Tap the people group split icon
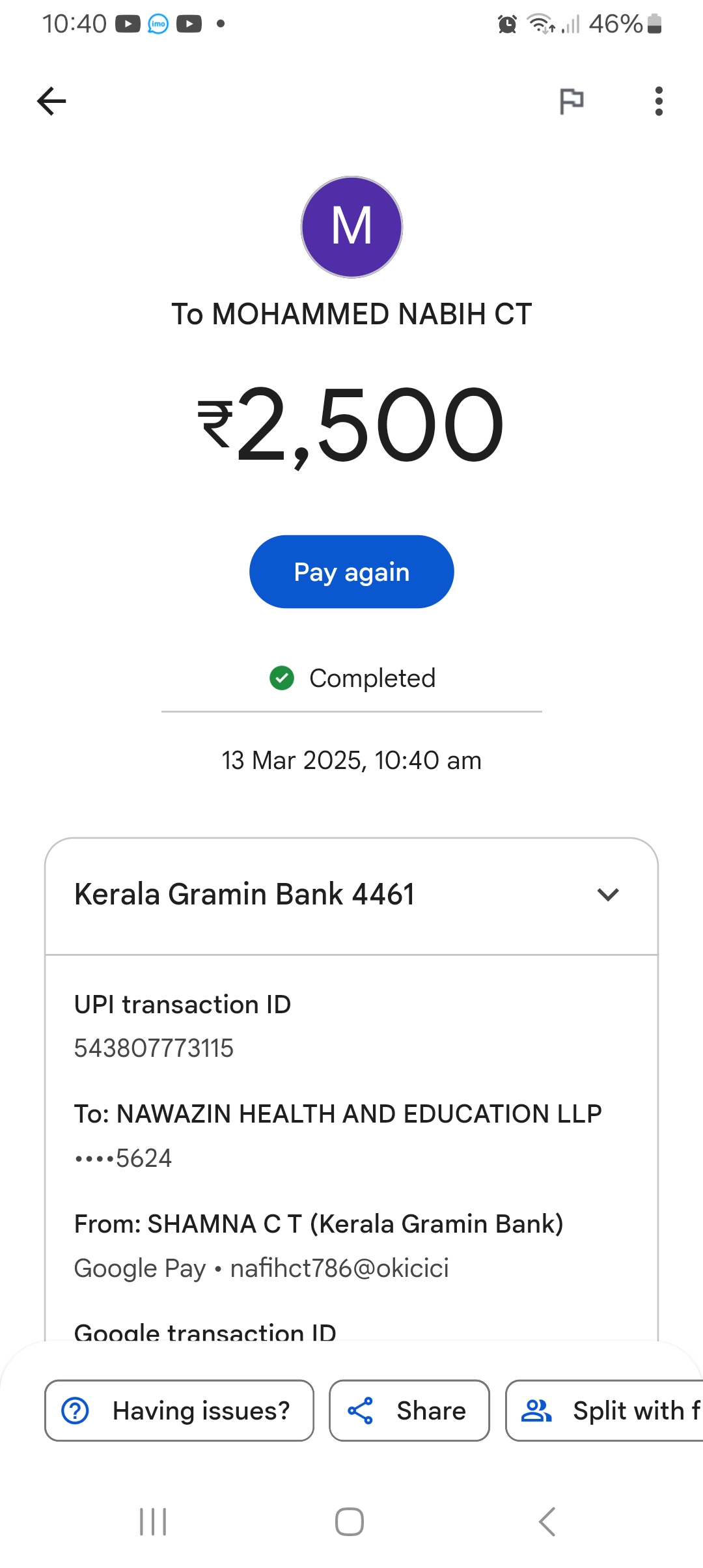703x1568 pixels. pos(536,1410)
